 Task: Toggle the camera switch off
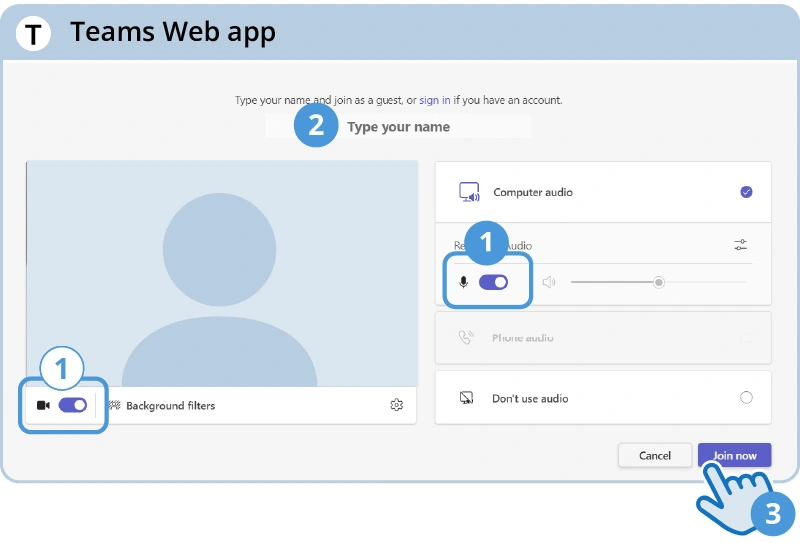tap(72, 405)
